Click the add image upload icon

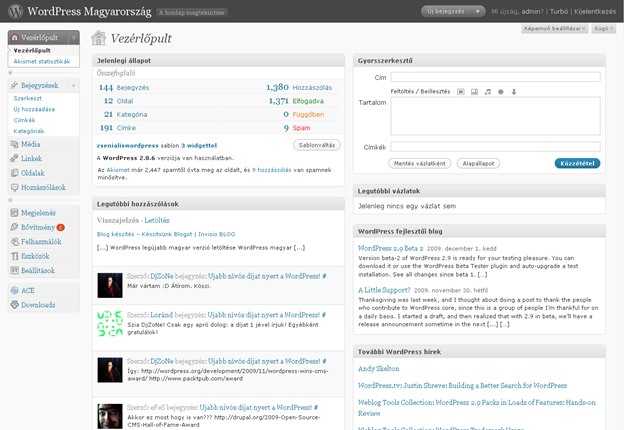[x=461, y=92]
